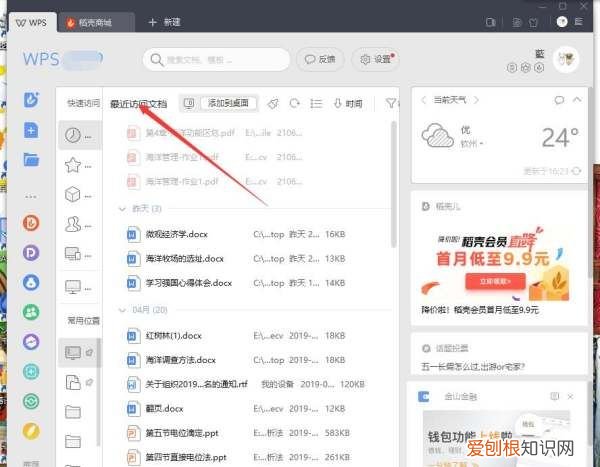
Task: Click the weather comment bubble icon
Action: (x=559, y=100)
